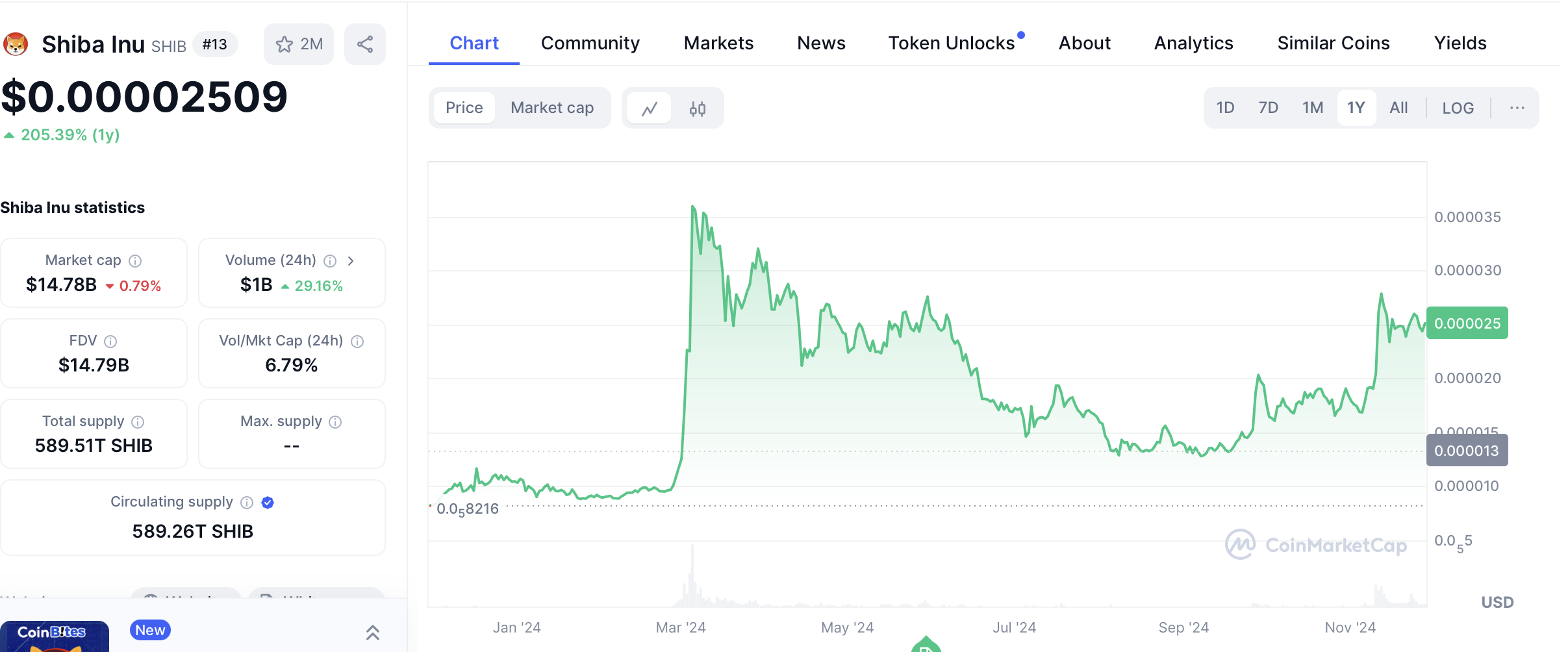Expand the bottom CoinBites panel
The image size is (1568, 652).
pyautogui.click(x=373, y=633)
